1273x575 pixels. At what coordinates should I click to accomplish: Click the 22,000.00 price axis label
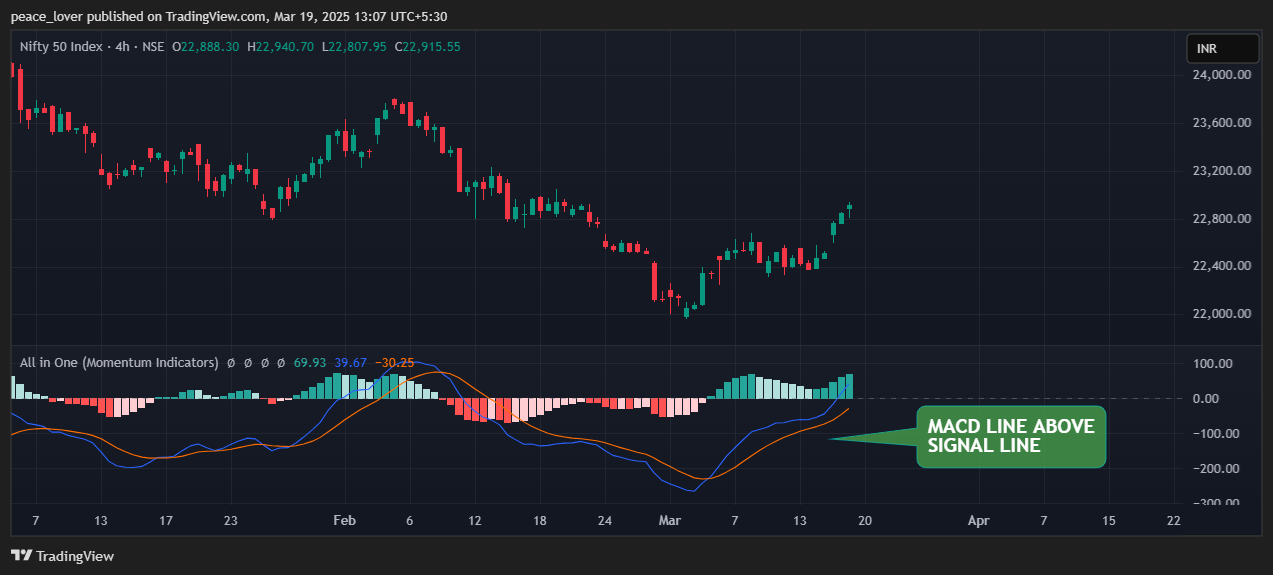coord(1222,314)
